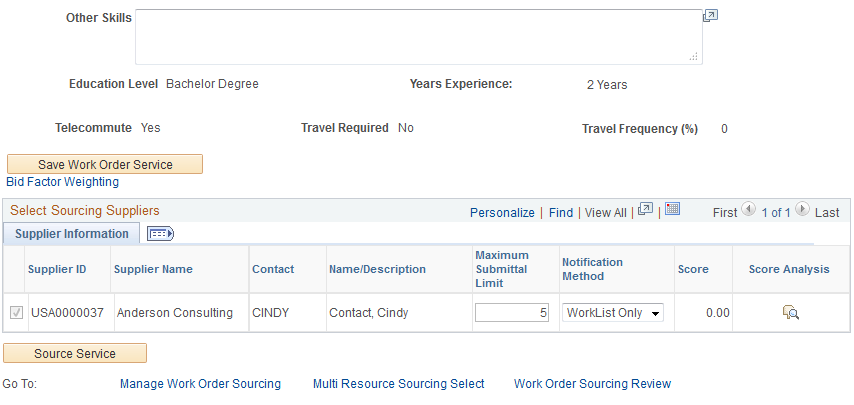Open Work Order Sourcing Review link
This screenshot has height=405, width=854.
click(592, 384)
